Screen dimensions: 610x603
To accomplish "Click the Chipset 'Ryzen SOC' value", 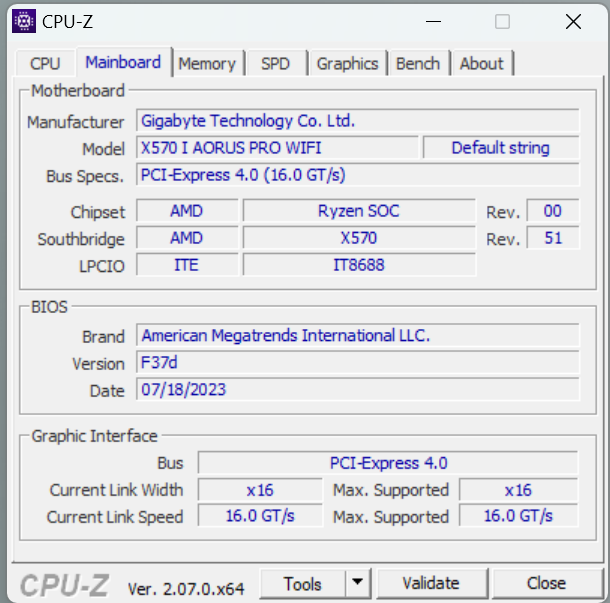I will tap(359, 211).
